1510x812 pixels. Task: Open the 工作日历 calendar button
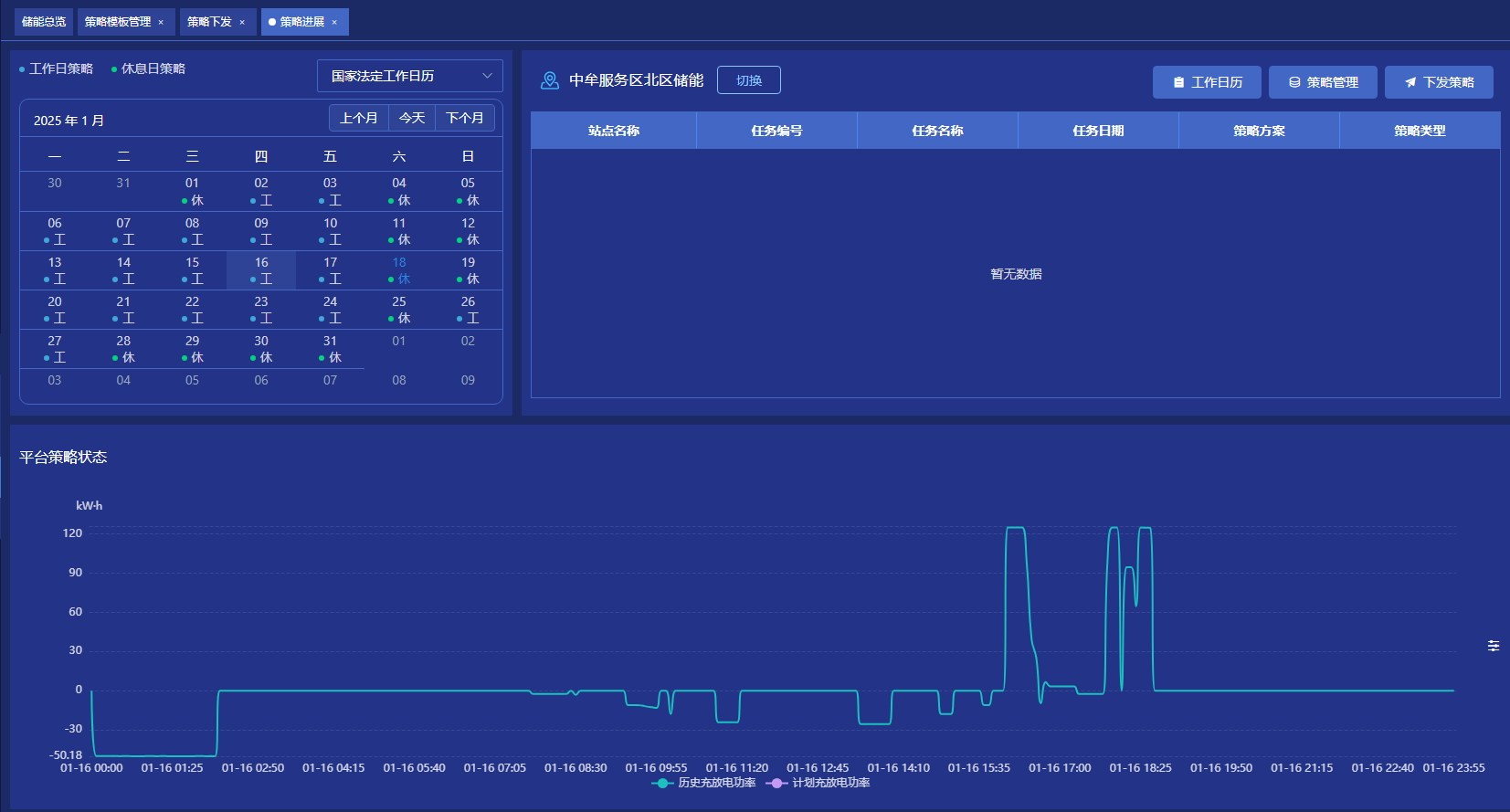(x=1207, y=82)
